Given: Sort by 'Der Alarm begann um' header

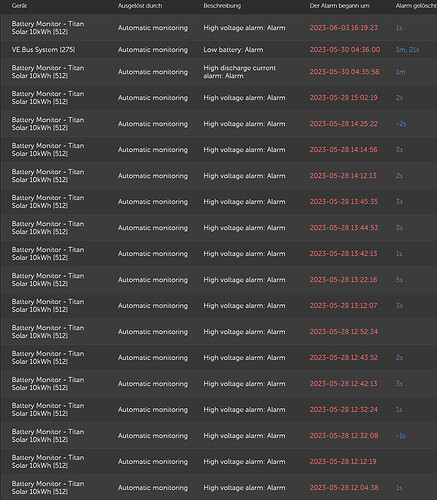Looking at the screenshot, I should click(339, 6).
